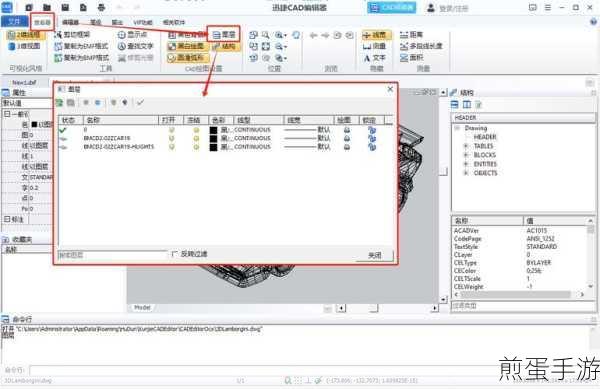Open the 图层 (Layers) ribbon button
600x389 pixels.
click(224, 35)
